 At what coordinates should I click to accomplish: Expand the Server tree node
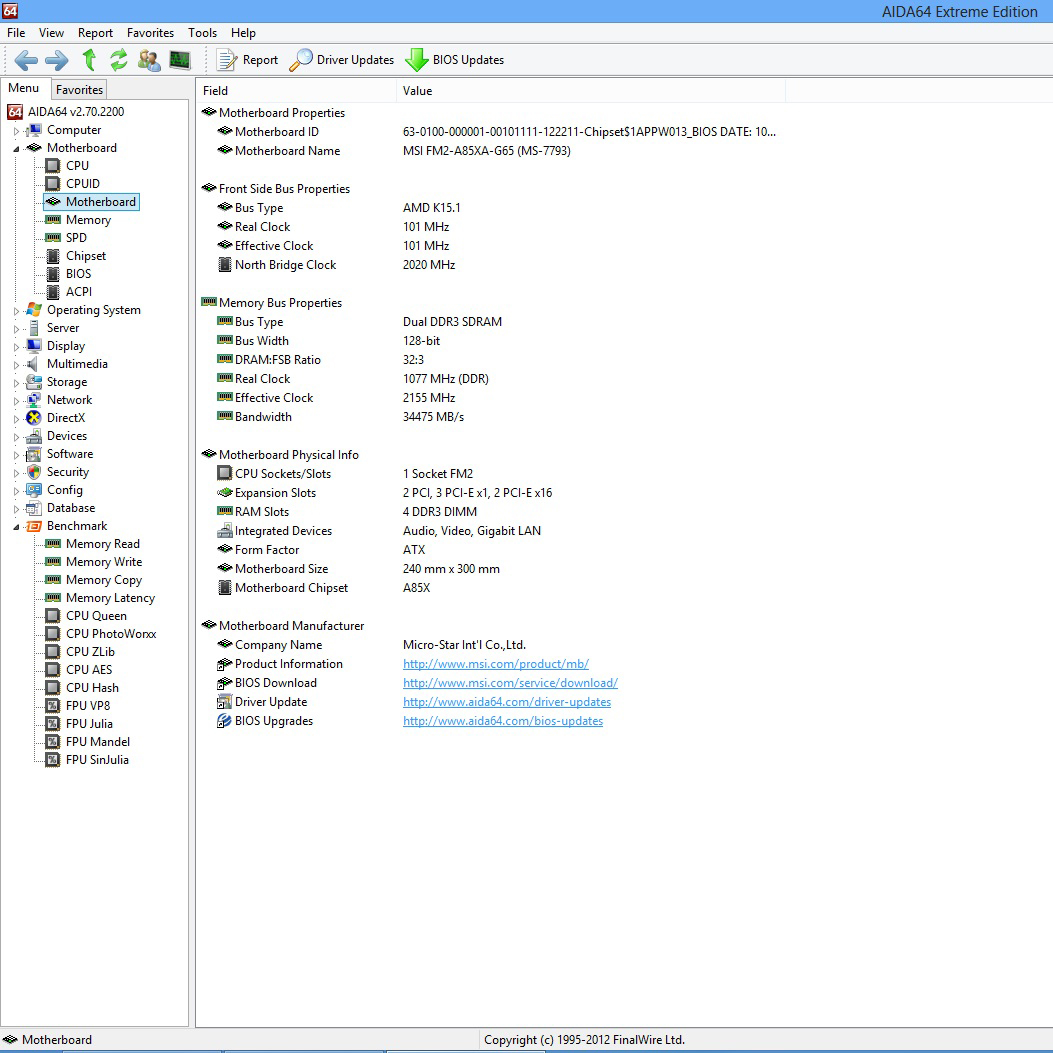coord(17,329)
